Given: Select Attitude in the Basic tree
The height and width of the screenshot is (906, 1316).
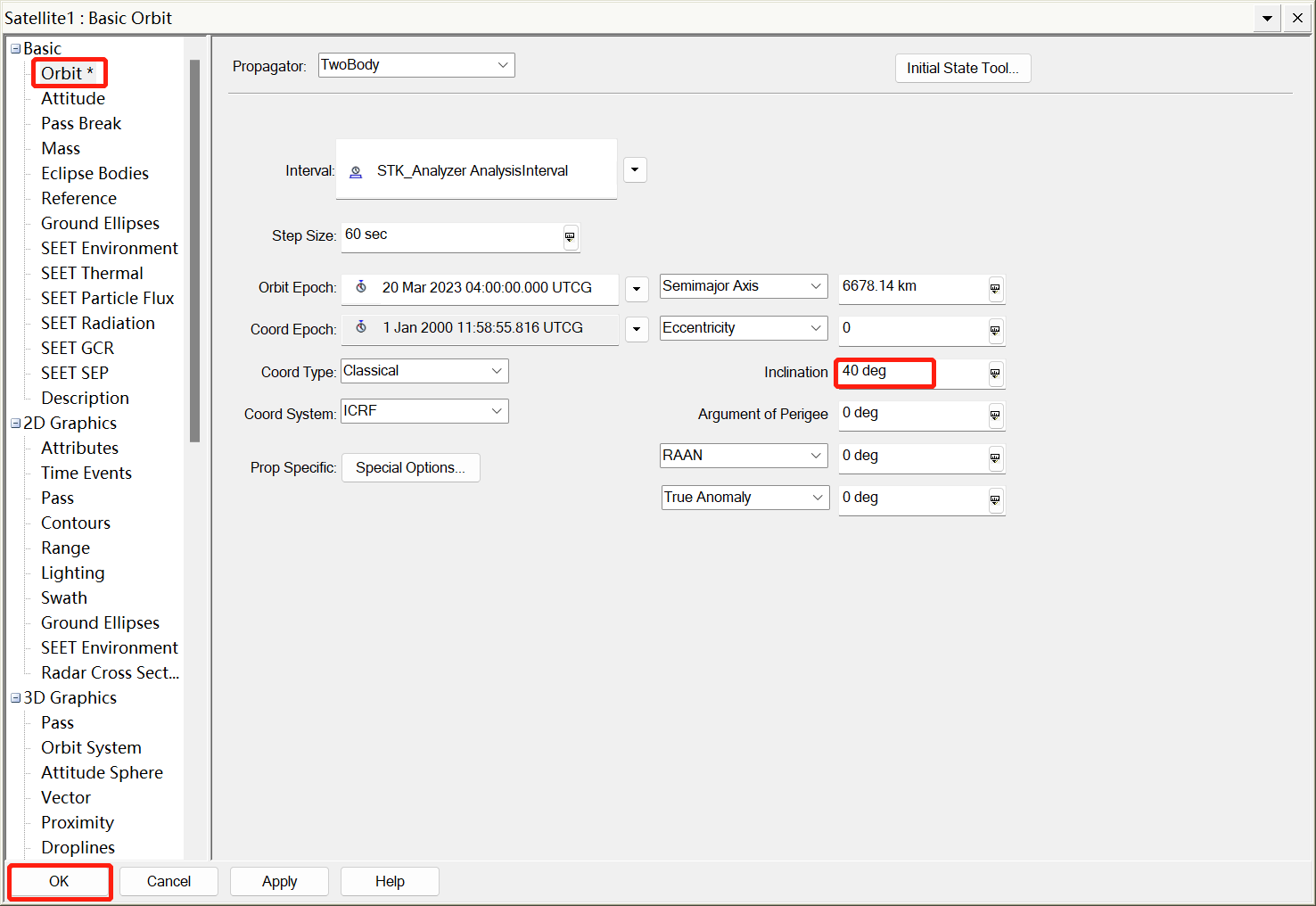Looking at the screenshot, I should click(73, 99).
